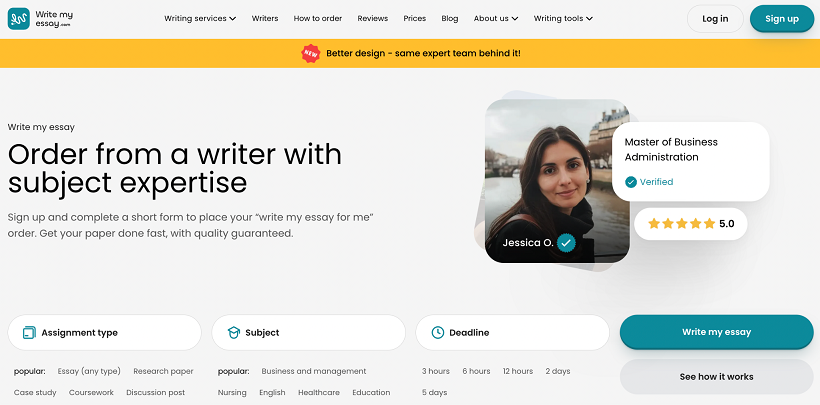Click the Subject graduation cap icon
820x405 pixels.
[234, 332]
